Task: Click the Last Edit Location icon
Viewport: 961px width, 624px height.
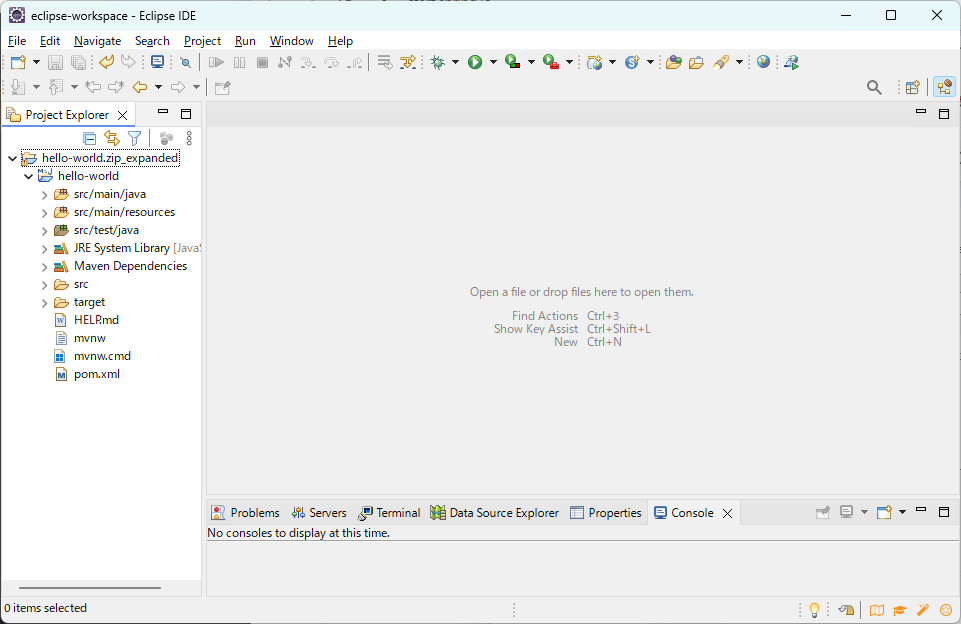Action: coord(93,87)
